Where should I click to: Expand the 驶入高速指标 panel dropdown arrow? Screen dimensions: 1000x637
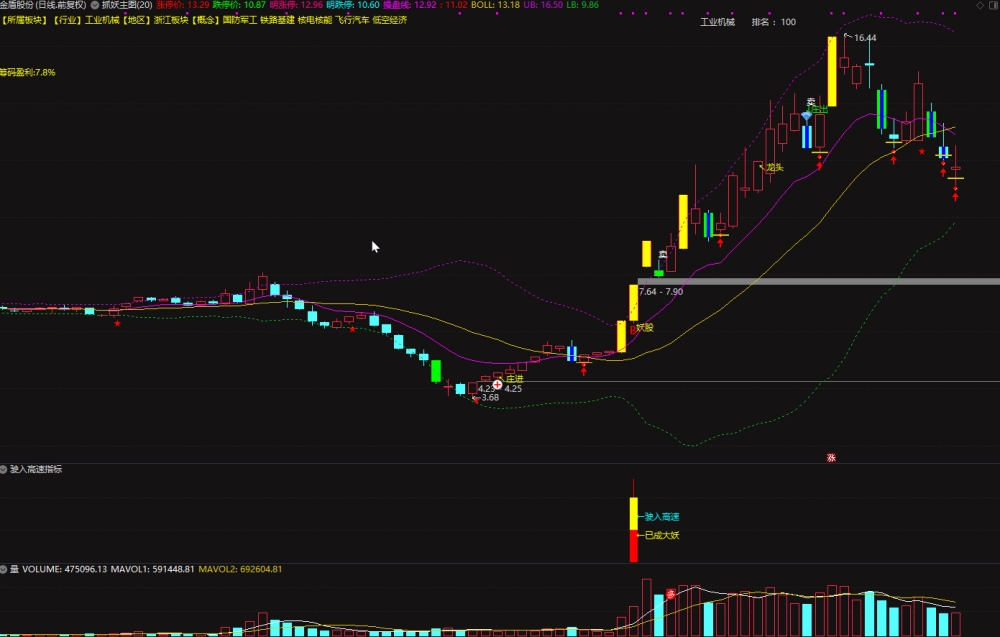(x=4, y=469)
